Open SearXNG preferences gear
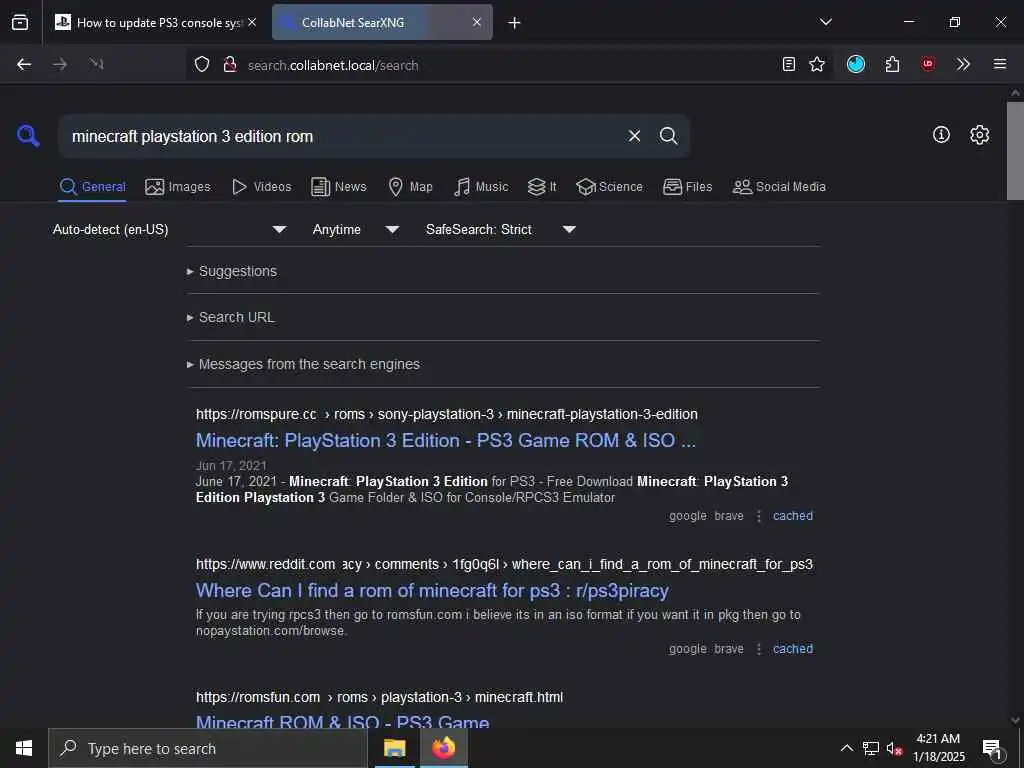This screenshot has width=1024, height=768. pyautogui.click(x=980, y=135)
